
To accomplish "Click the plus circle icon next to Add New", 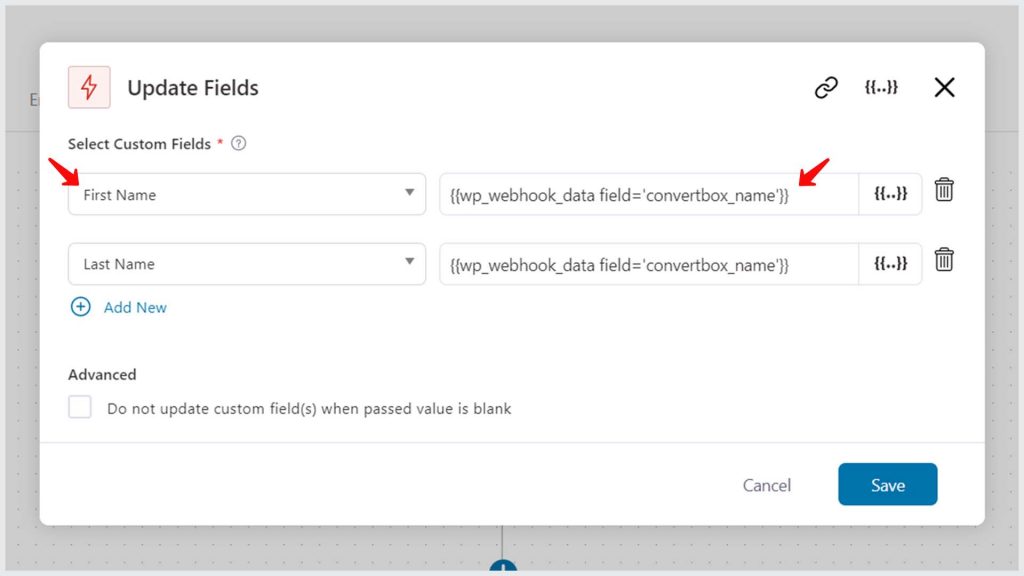I will 80,306.
